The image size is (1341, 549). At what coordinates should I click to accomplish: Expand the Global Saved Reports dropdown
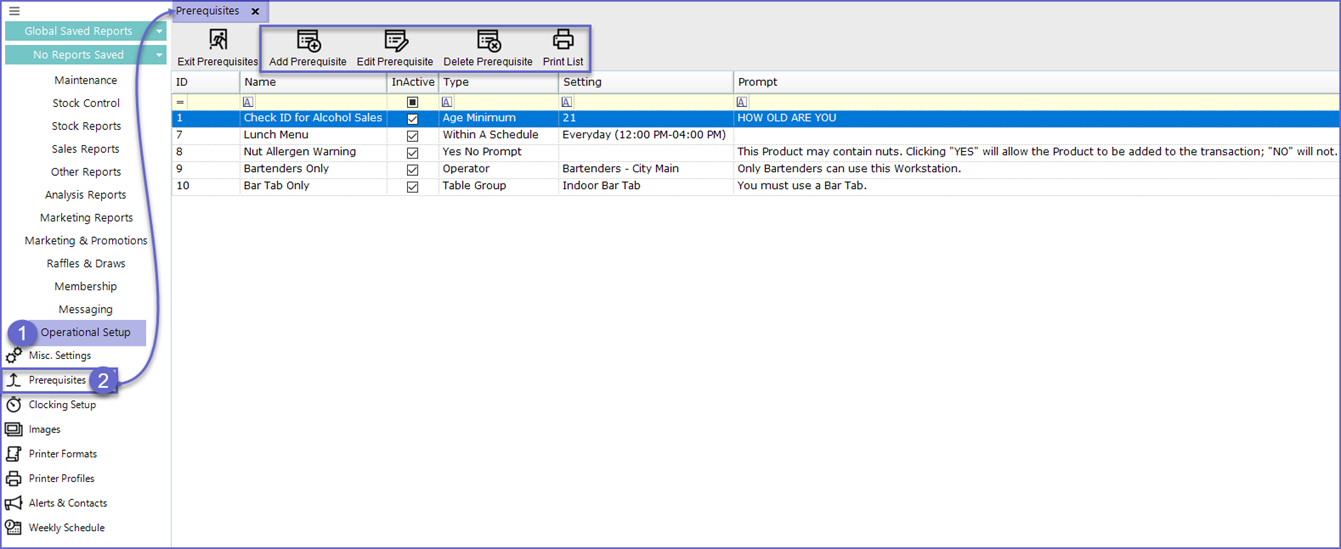[x=159, y=31]
